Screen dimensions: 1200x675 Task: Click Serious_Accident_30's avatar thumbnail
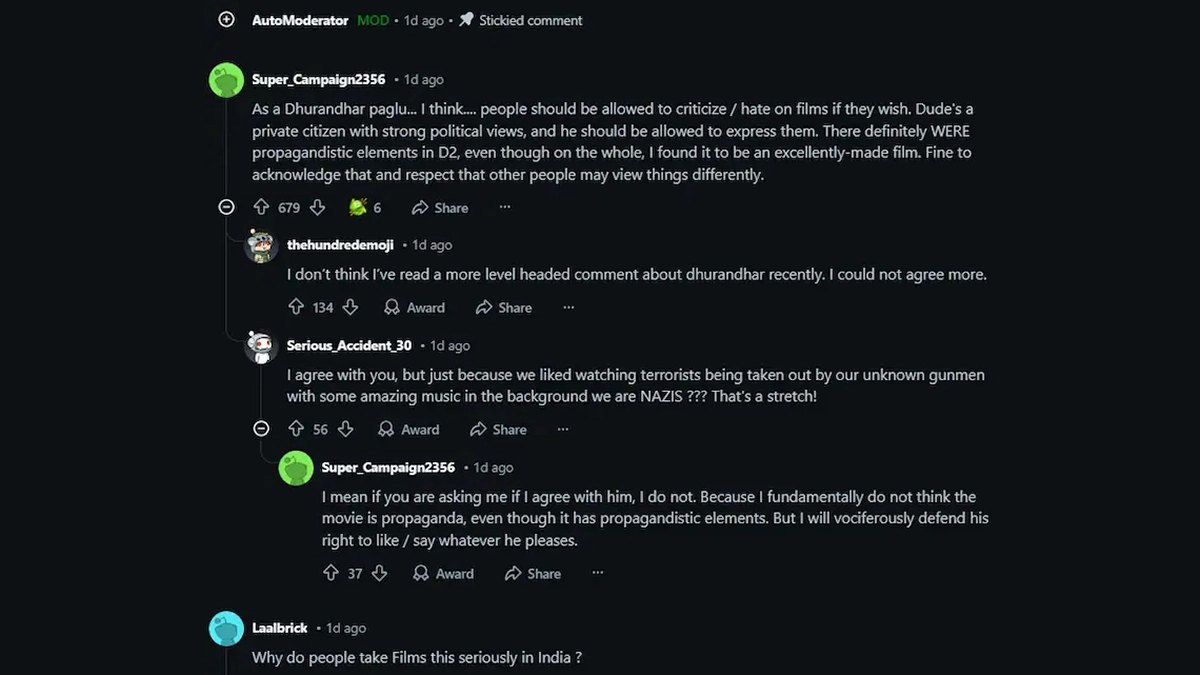point(262,346)
